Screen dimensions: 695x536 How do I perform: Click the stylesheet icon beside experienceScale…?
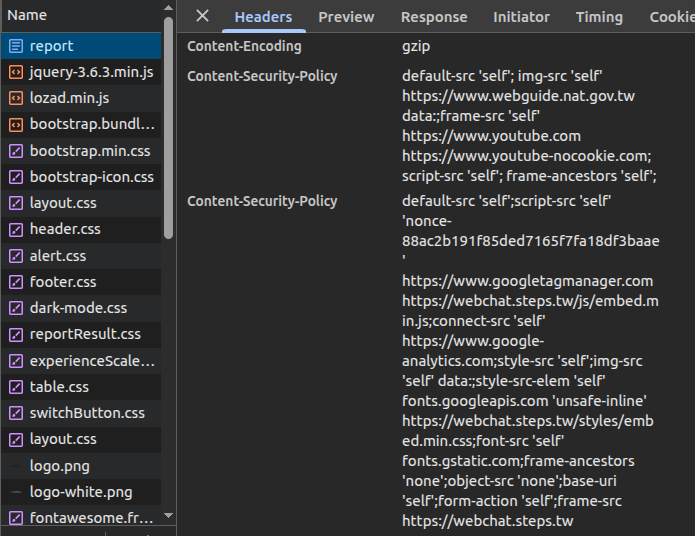(x=16, y=361)
